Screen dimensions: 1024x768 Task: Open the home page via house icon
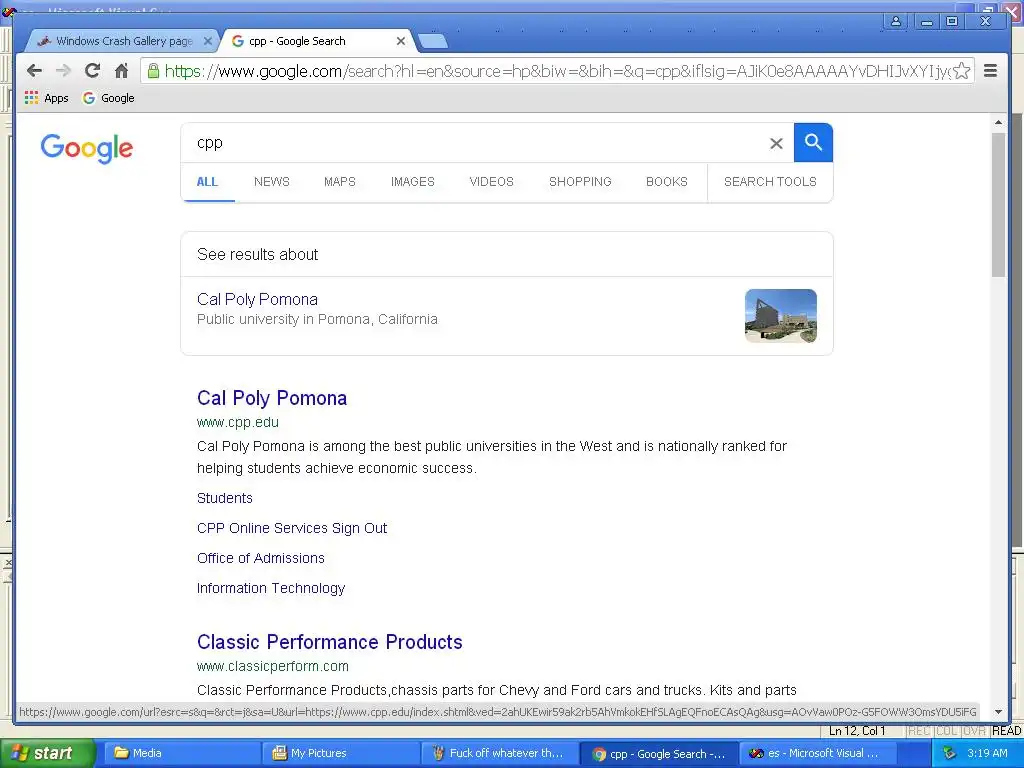pyautogui.click(x=121, y=71)
